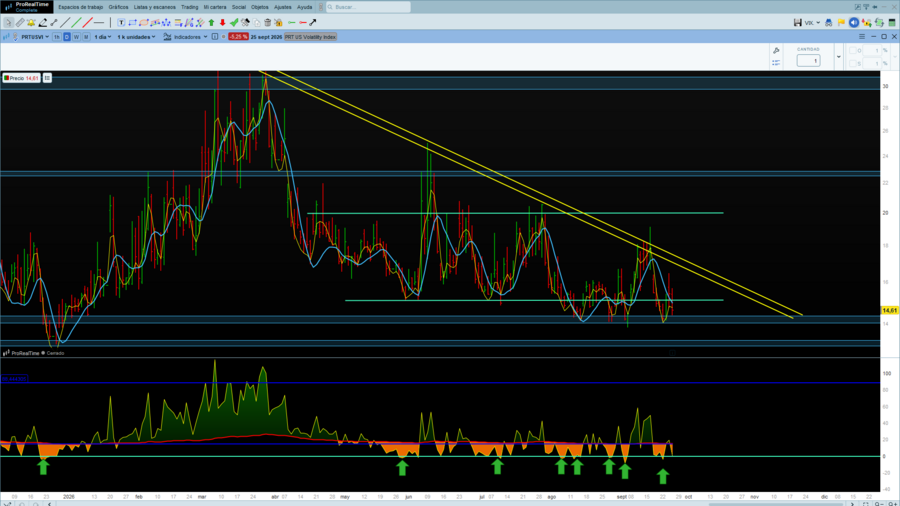900x506 pixels.
Task: Select the alert bell tool
Action: (x=31, y=22)
